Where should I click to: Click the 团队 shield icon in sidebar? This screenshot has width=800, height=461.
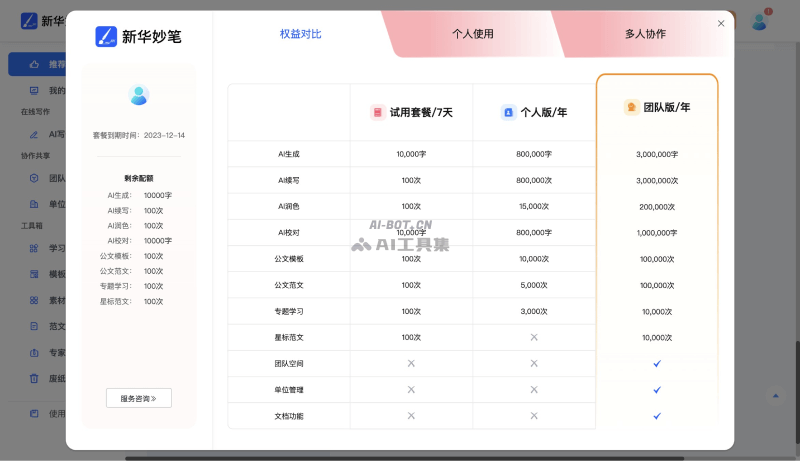[x=34, y=178]
